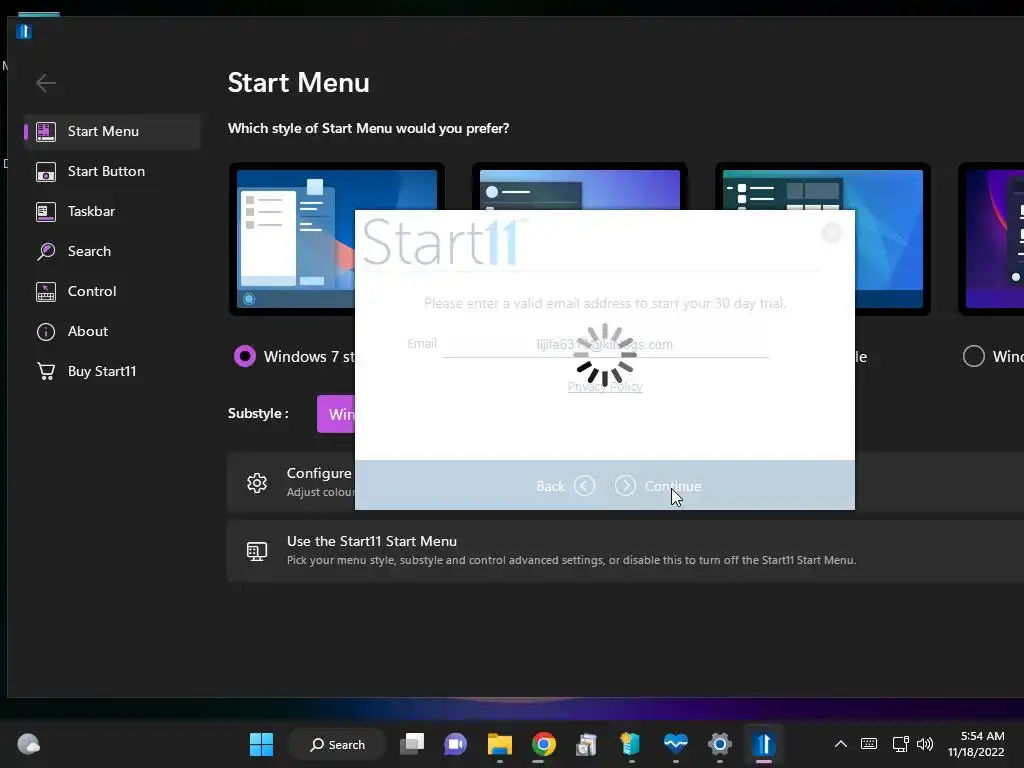Open the clock showing 5:54 AM

point(976,744)
